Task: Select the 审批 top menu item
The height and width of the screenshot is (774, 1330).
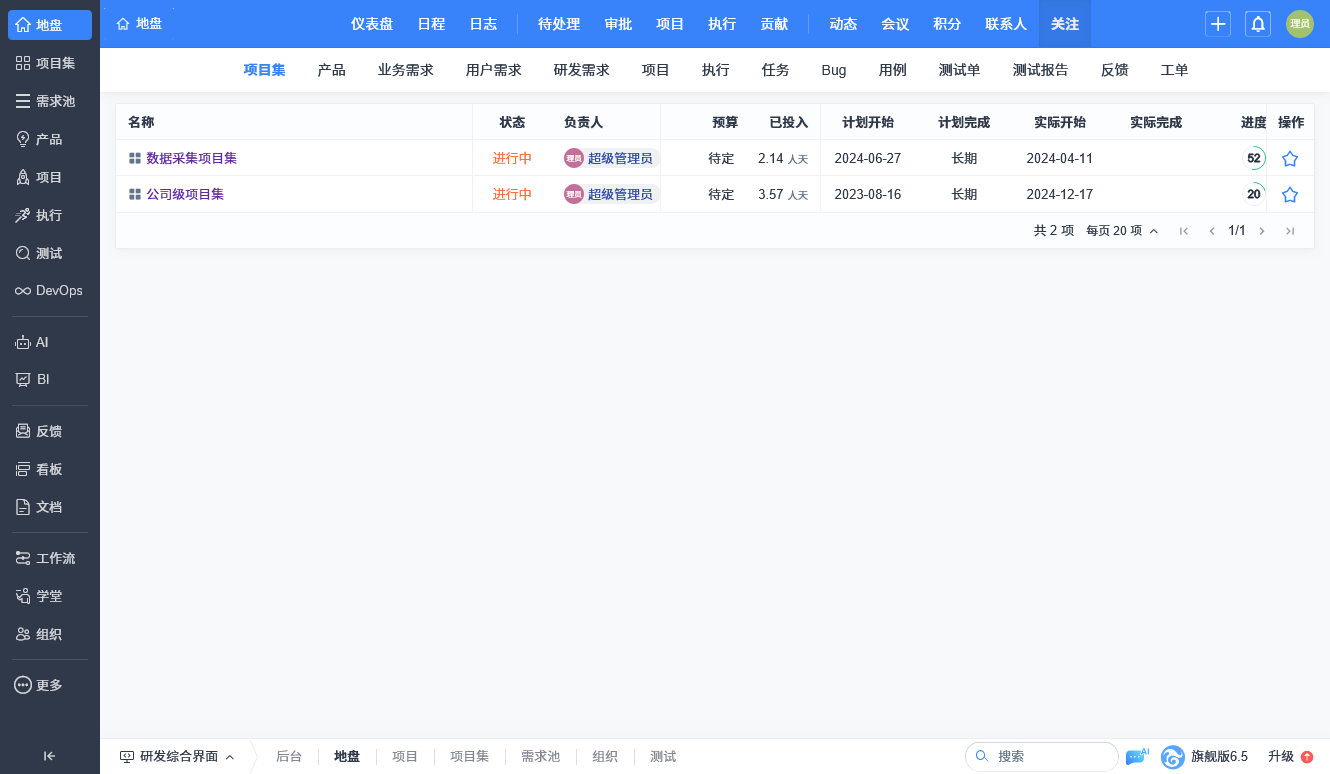Action: coord(618,24)
